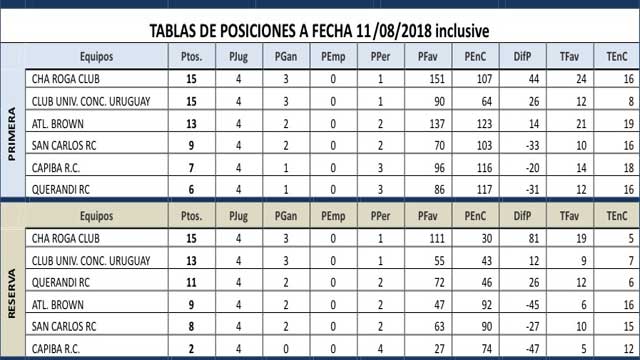This screenshot has width=640, height=360.
Task: Select QUERANDI RC in Reserva table
Action: click(61, 282)
